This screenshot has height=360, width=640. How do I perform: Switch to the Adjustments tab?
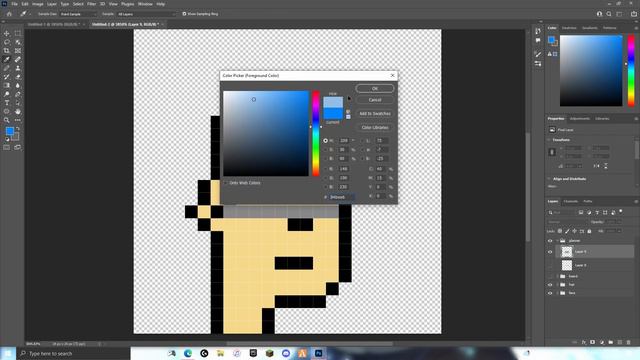pyautogui.click(x=580, y=118)
